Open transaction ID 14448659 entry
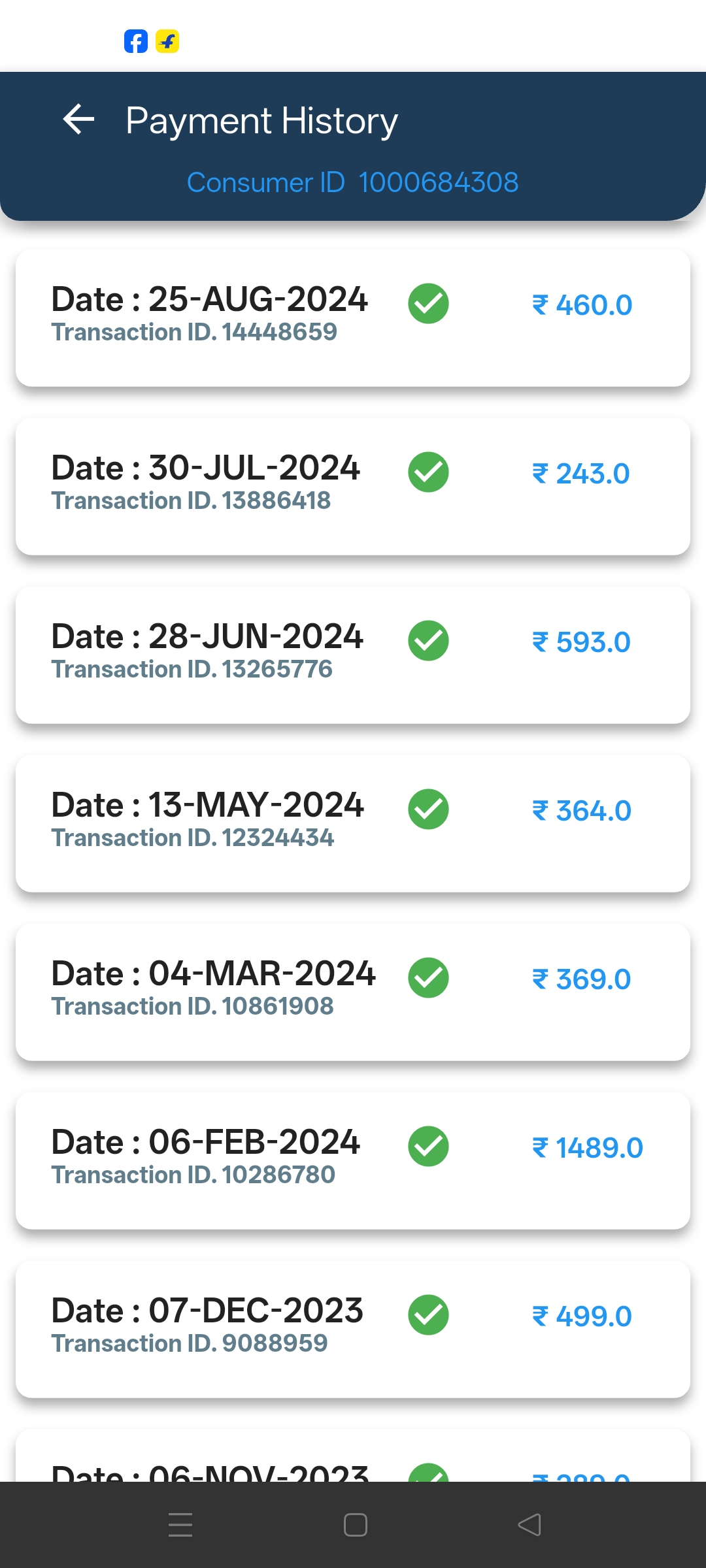706x1568 pixels. pos(194,333)
